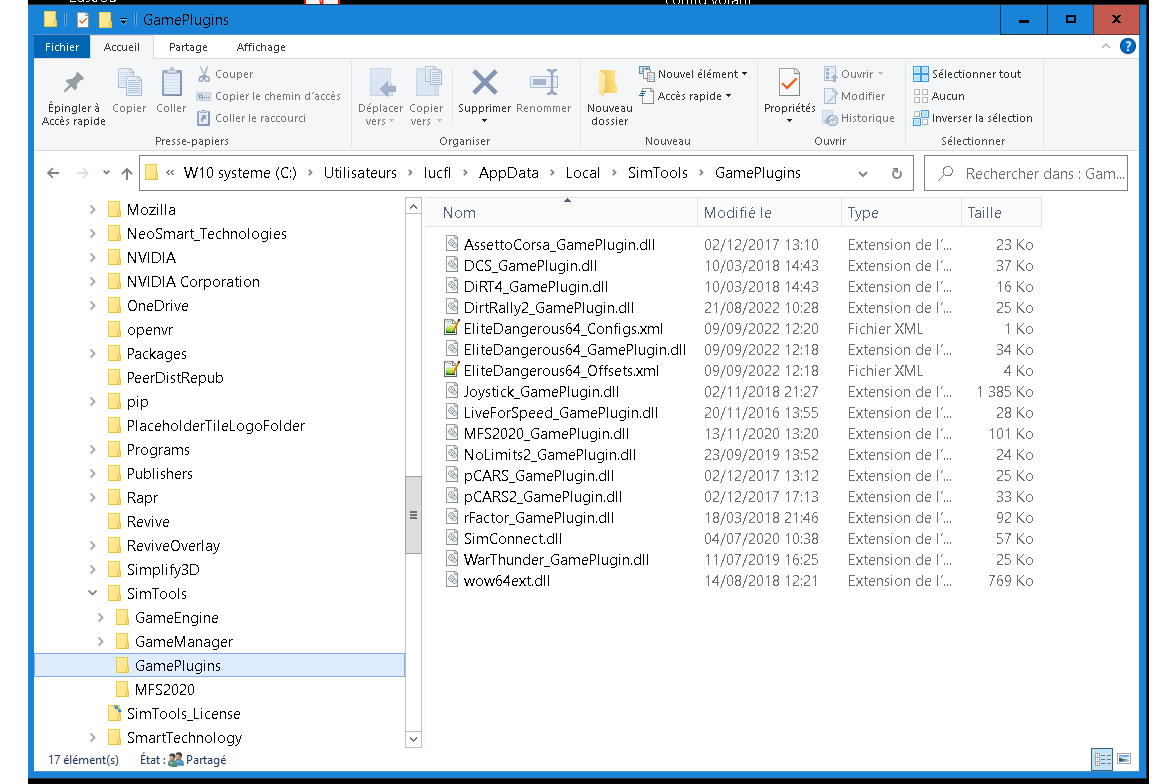Go back with the left arrow
This screenshot has height=784, width=1176.
(53, 173)
